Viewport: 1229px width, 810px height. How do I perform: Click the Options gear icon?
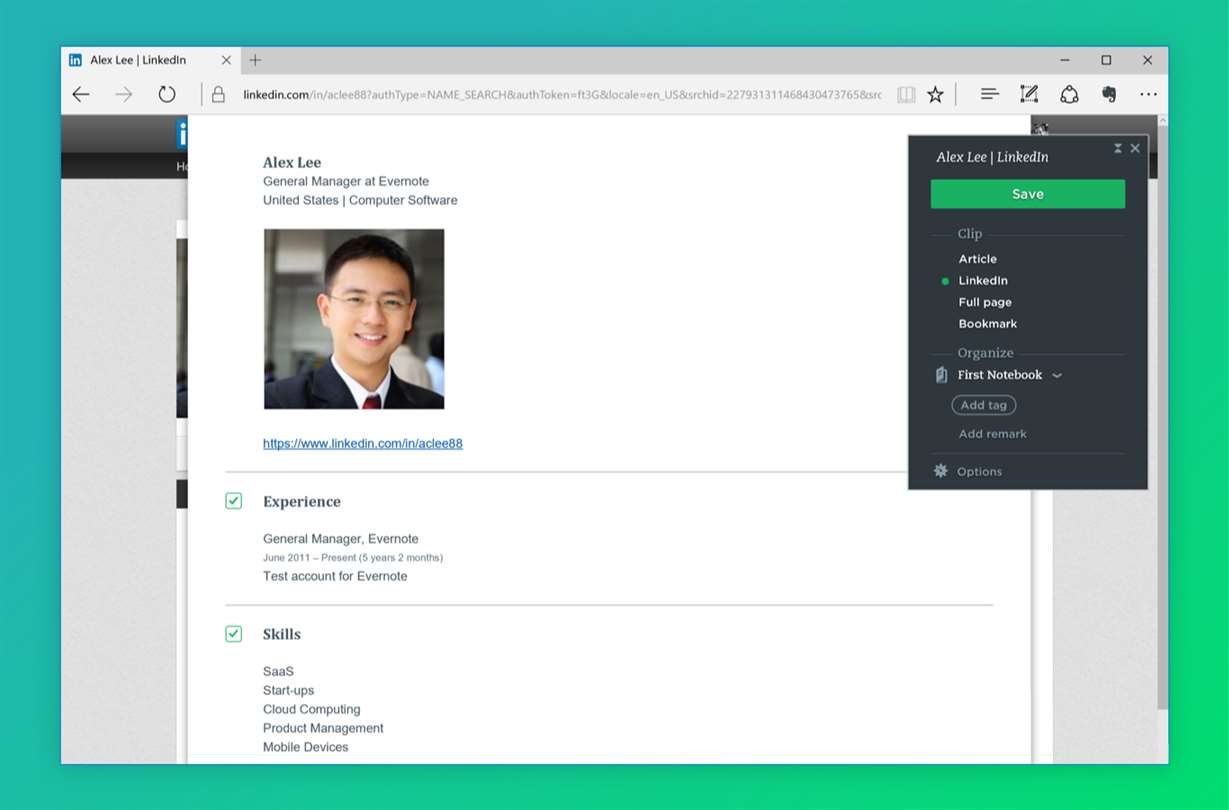point(940,471)
